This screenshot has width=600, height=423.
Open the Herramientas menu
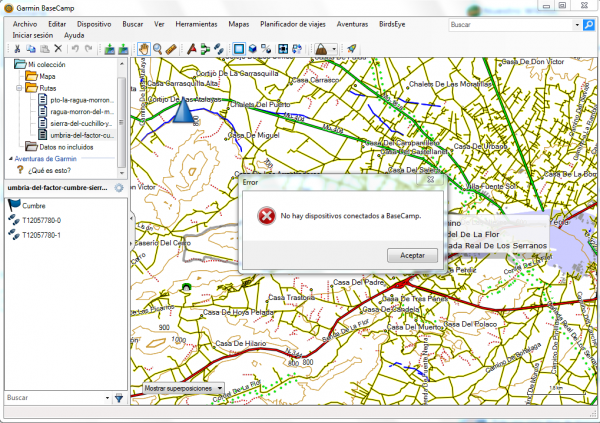[x=196, y=24]
